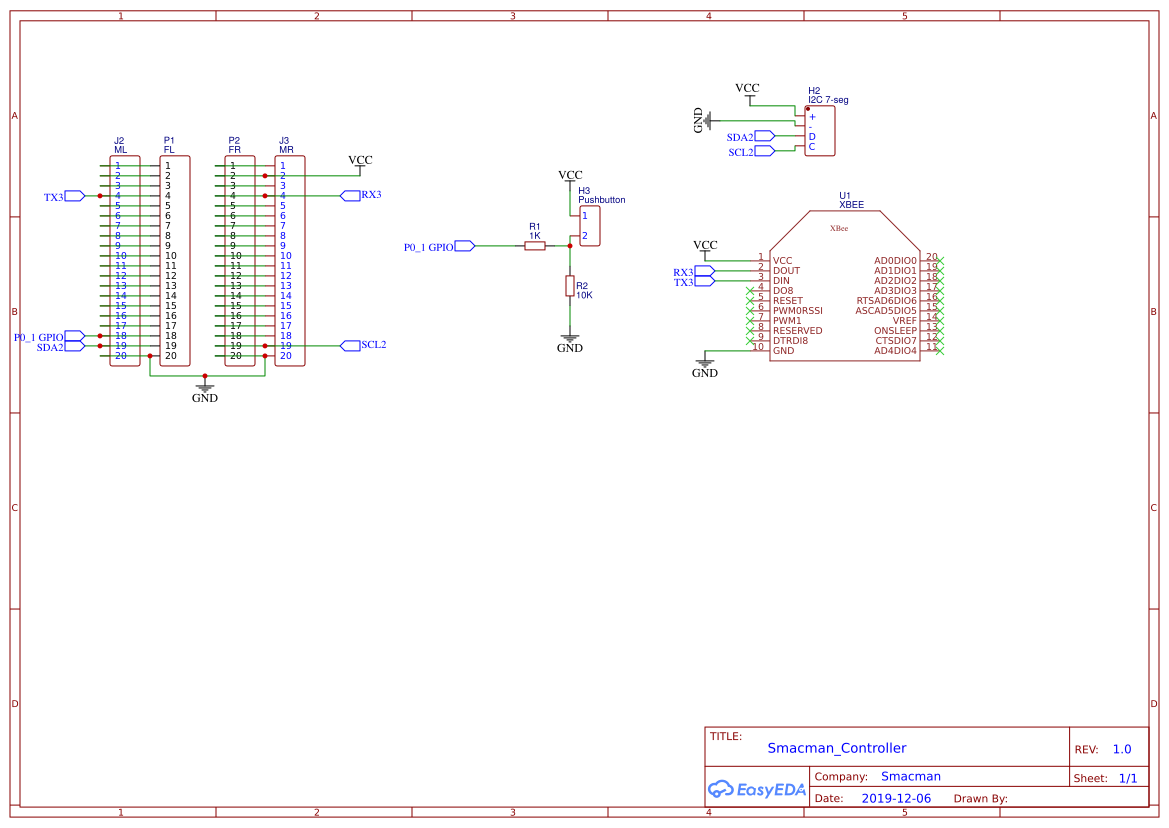Viewport: 1169px width, 828px height.
Task: Click the PWM0RSSI pin name on XBee
Action: point(798,311)
